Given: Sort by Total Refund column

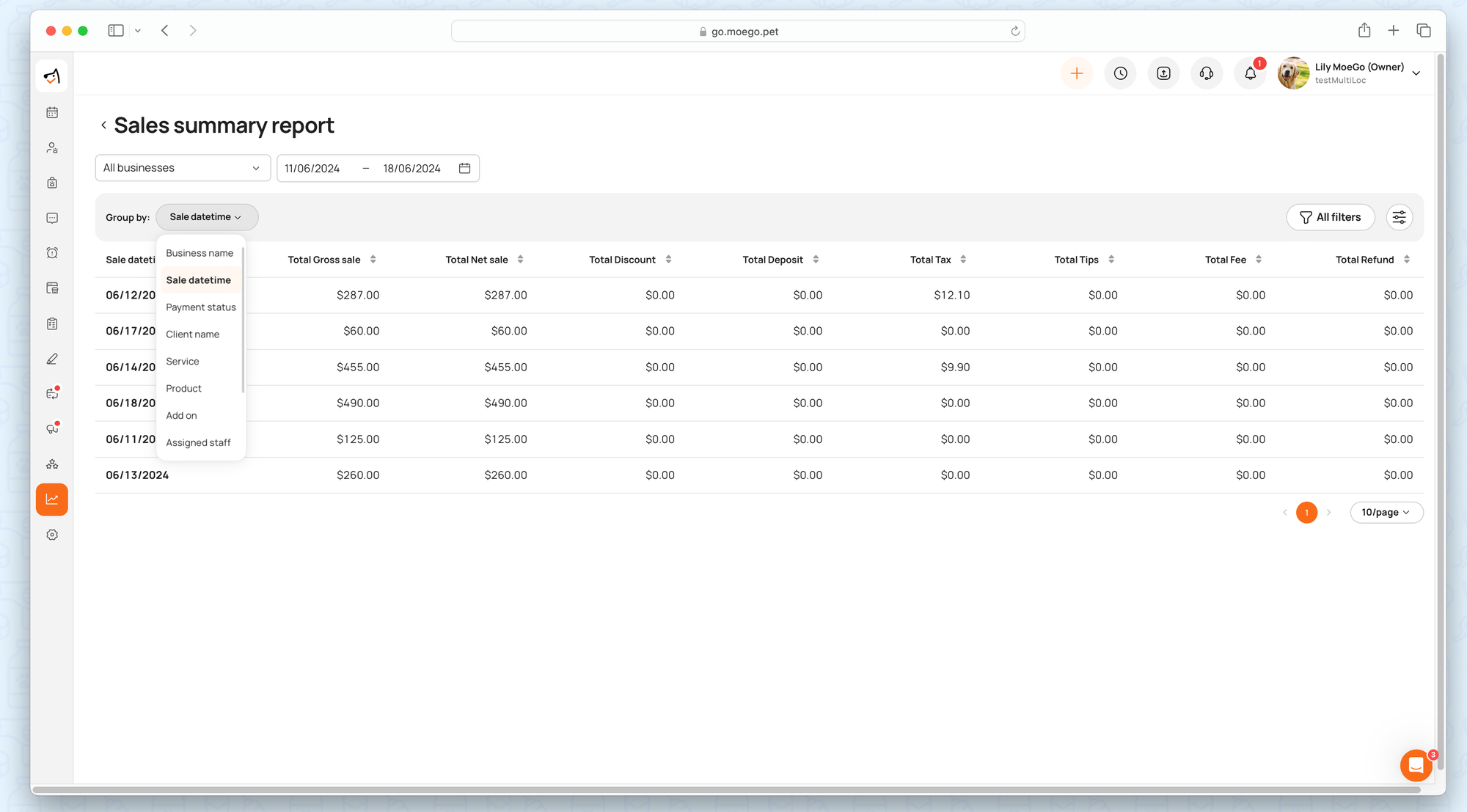Looking at the screenshot, I should 1406,260.
